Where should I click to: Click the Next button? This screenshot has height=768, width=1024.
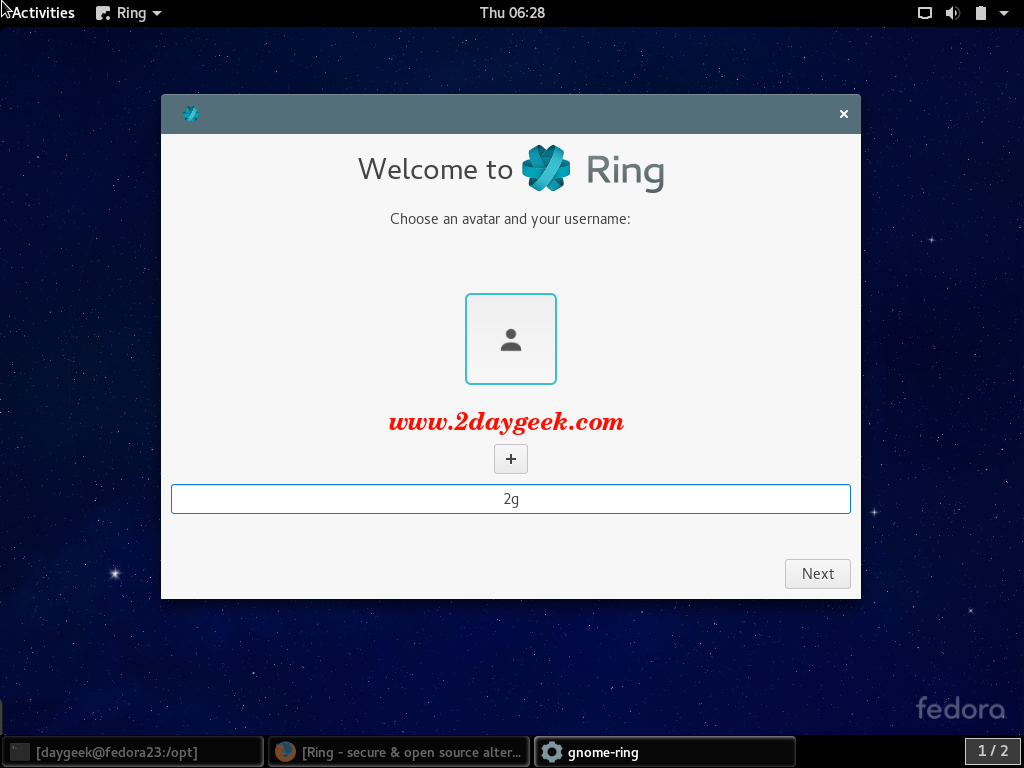[818, 573]
